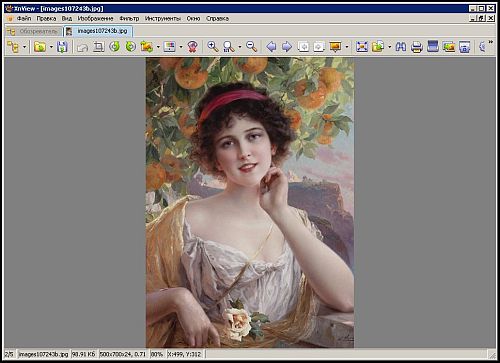
Task: Open the Справка menu
Action: pos(217,19)
